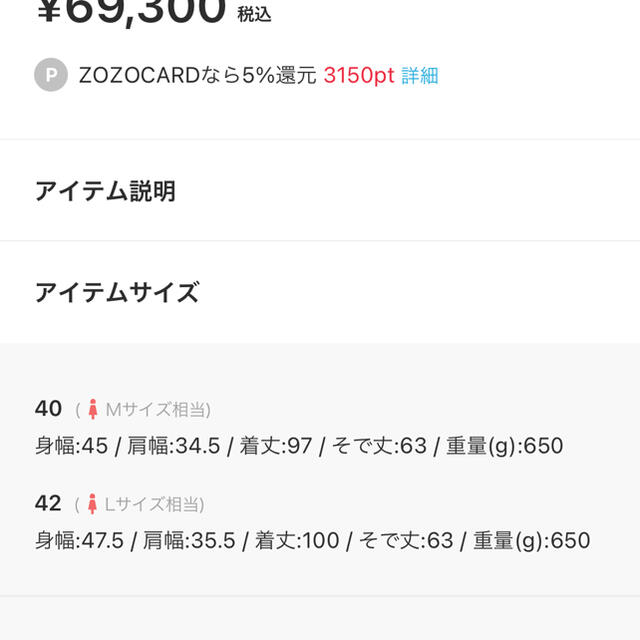
Task: Click the size 40 measurements line
Action: (x=299, y=445)
